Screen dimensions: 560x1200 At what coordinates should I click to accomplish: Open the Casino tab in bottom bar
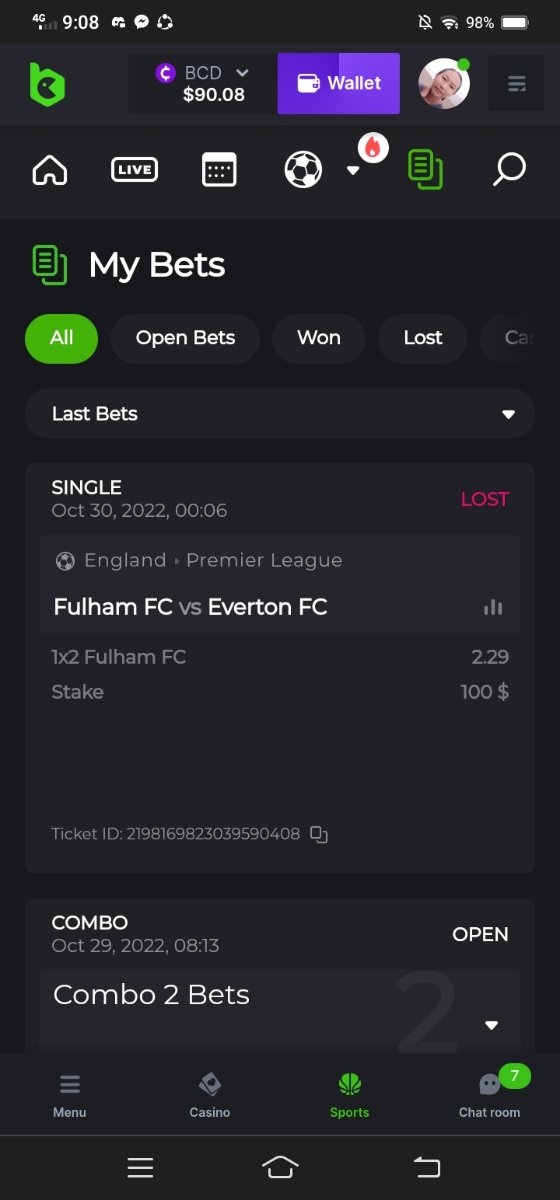[x=210, y=1095]
